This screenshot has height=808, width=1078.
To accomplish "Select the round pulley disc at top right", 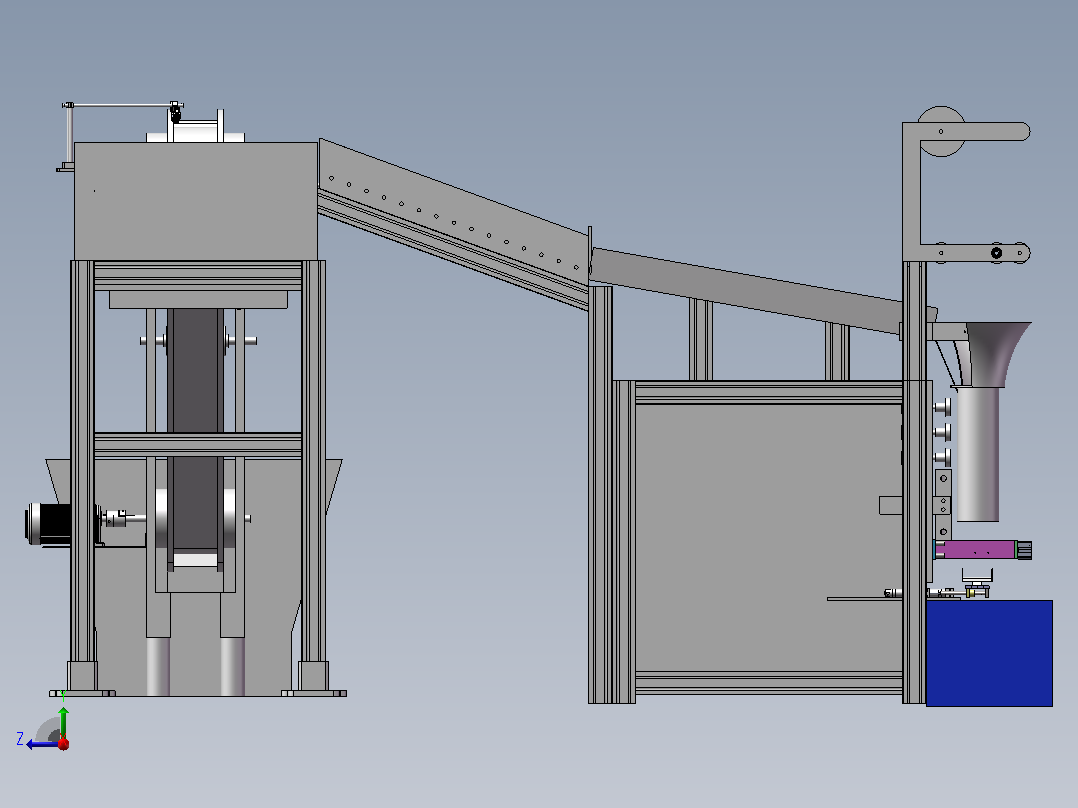I will 941,131.
